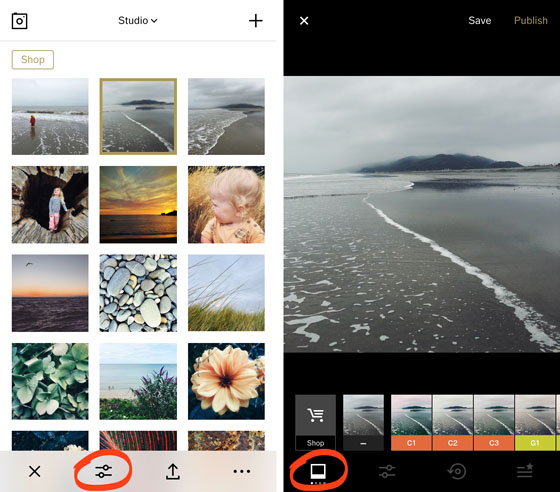
Task: Open the grey pebbles photo
Action: pos(138,293)
